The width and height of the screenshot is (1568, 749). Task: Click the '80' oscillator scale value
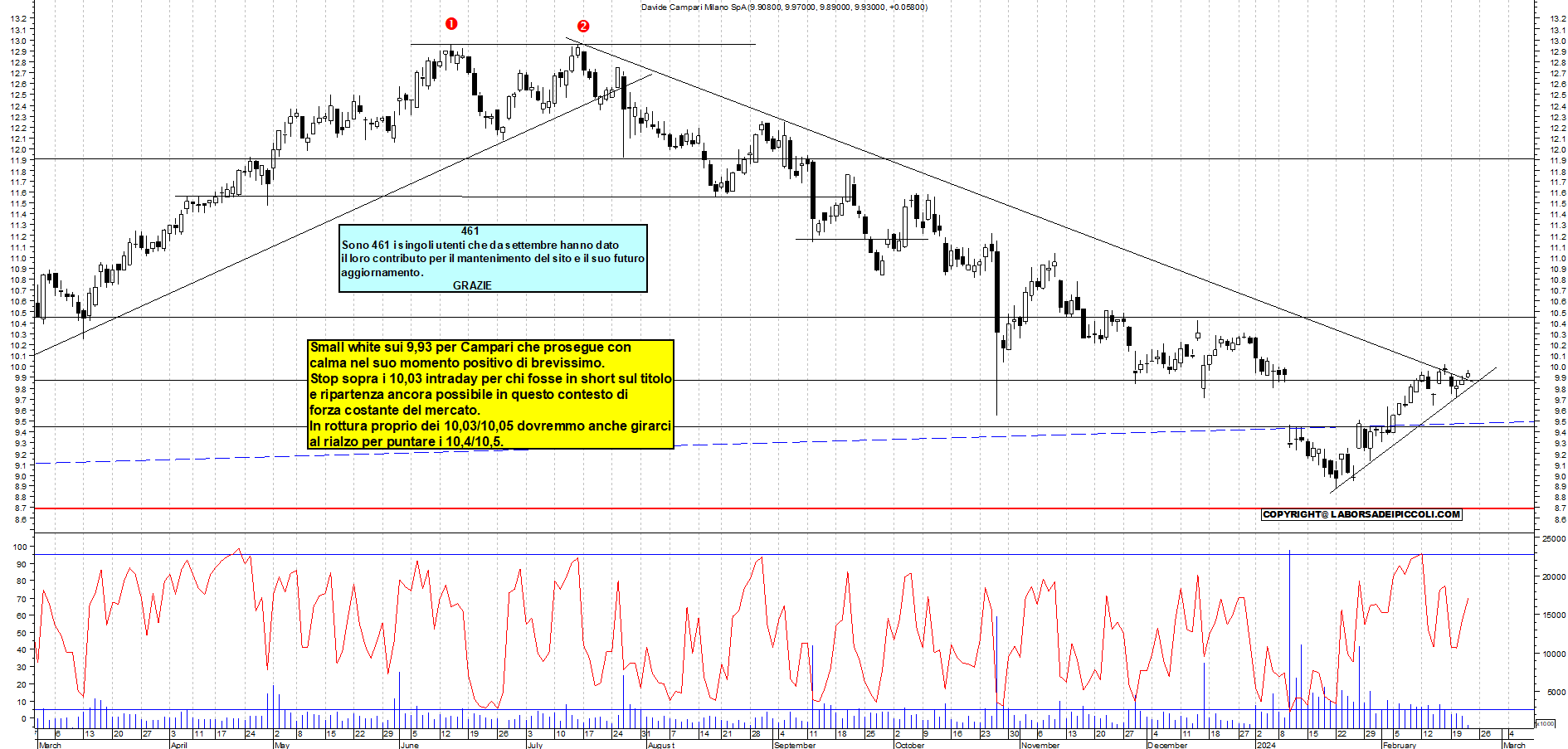(x=22, y=581)
